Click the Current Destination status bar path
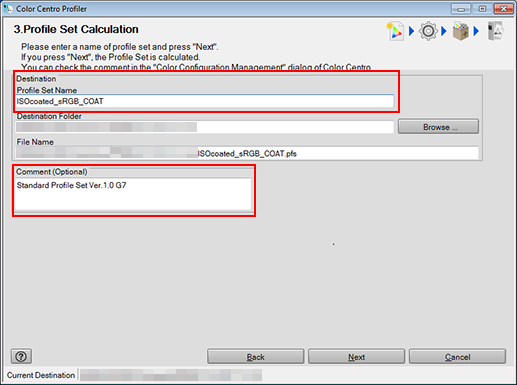 [171, 375]
